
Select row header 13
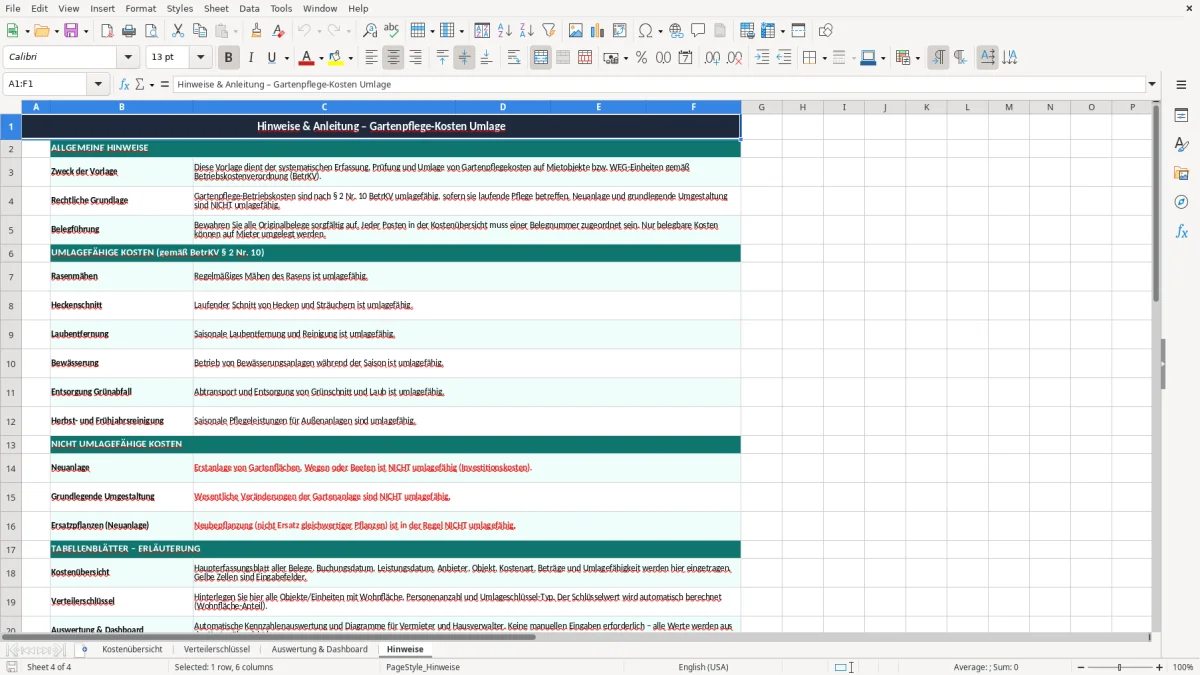click(11, 444)
